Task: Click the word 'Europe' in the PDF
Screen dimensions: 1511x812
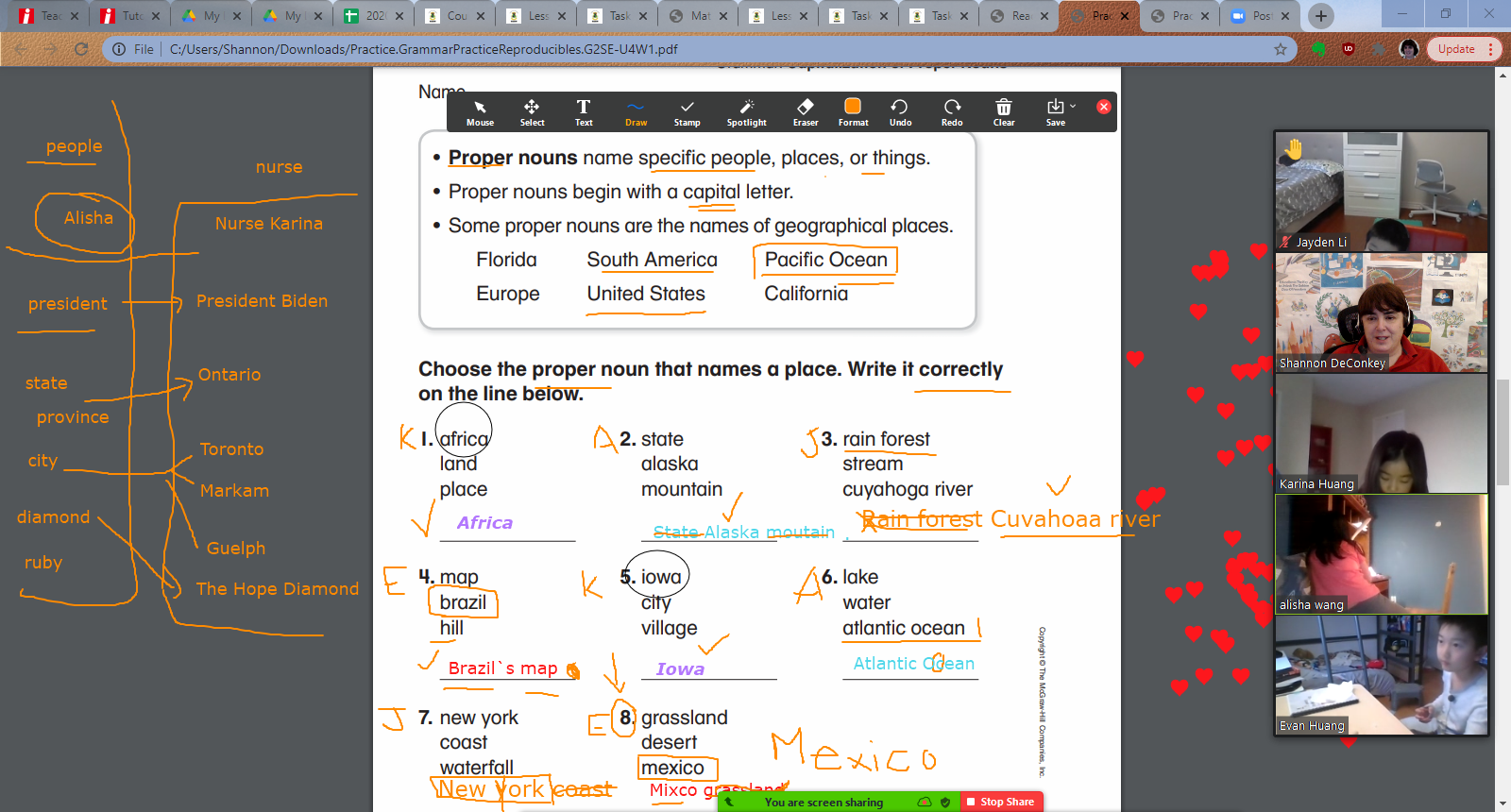Action: pyautogui.click(x=507, y=294)
